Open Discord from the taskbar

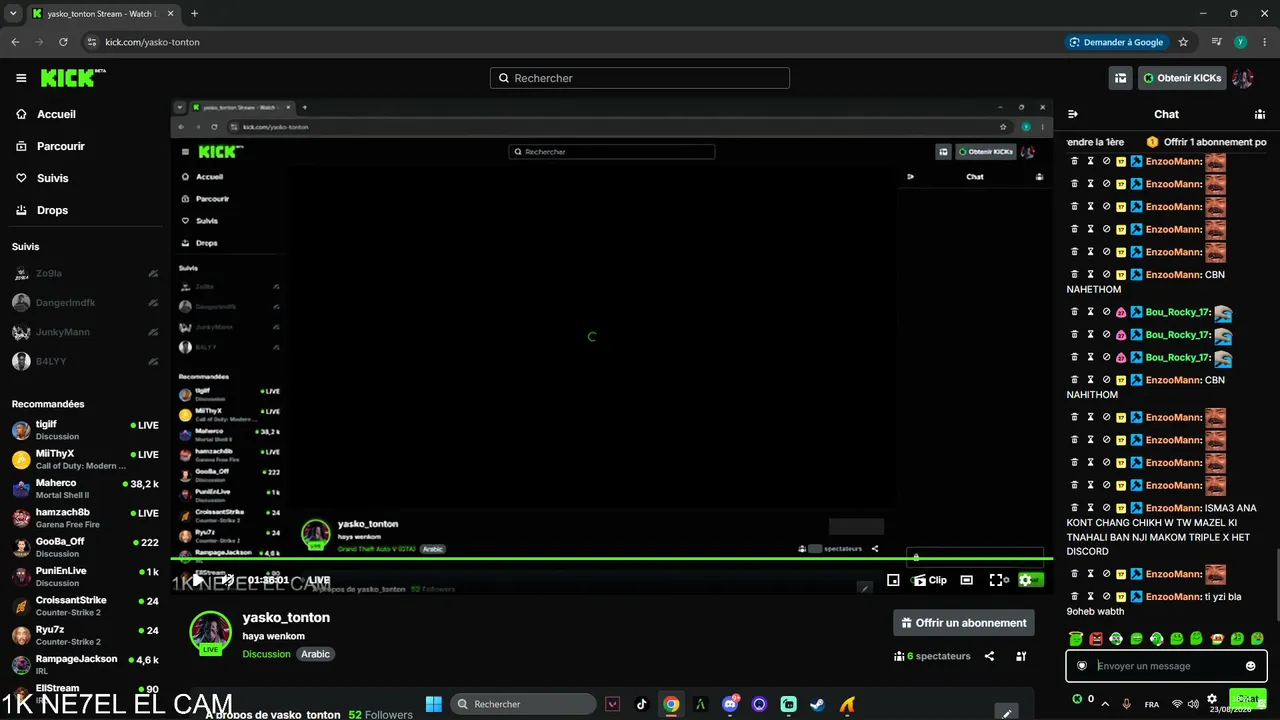click(730, 704)
